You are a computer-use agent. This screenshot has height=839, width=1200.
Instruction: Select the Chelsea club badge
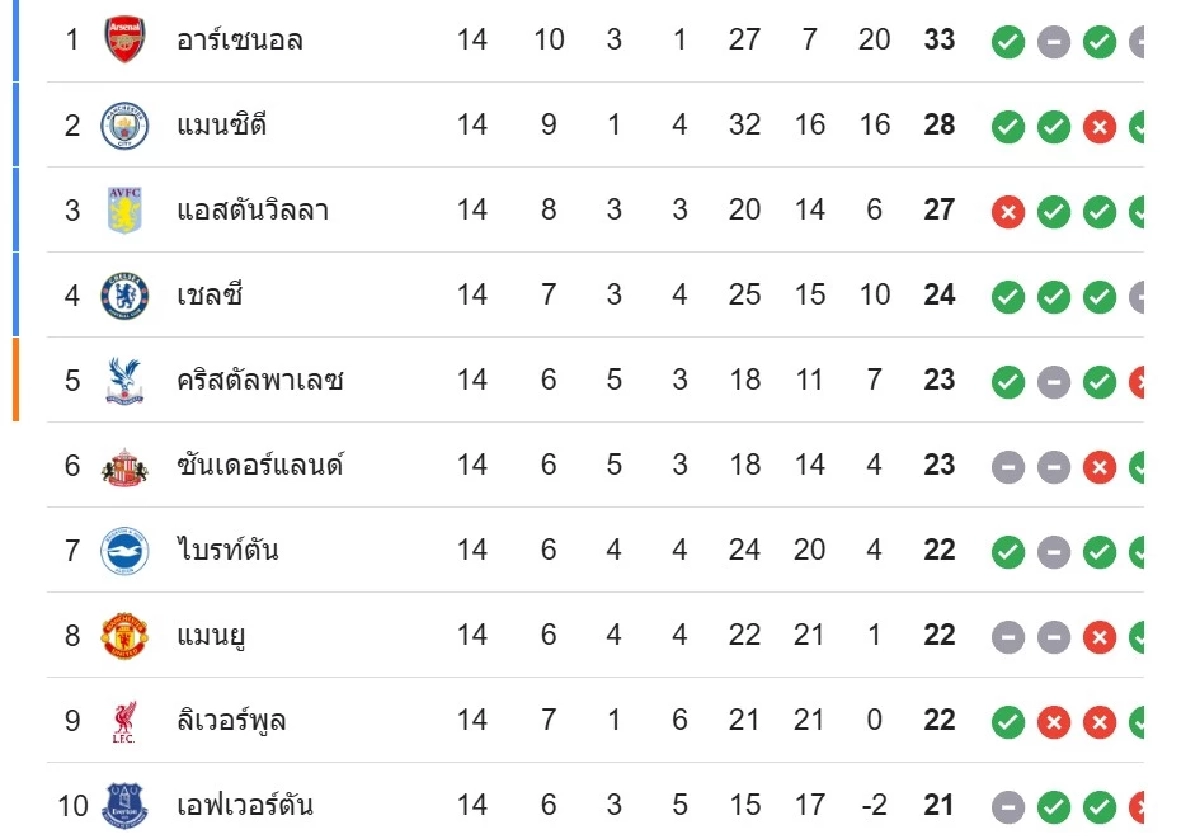pyautogui.click(x=125, y=296)
